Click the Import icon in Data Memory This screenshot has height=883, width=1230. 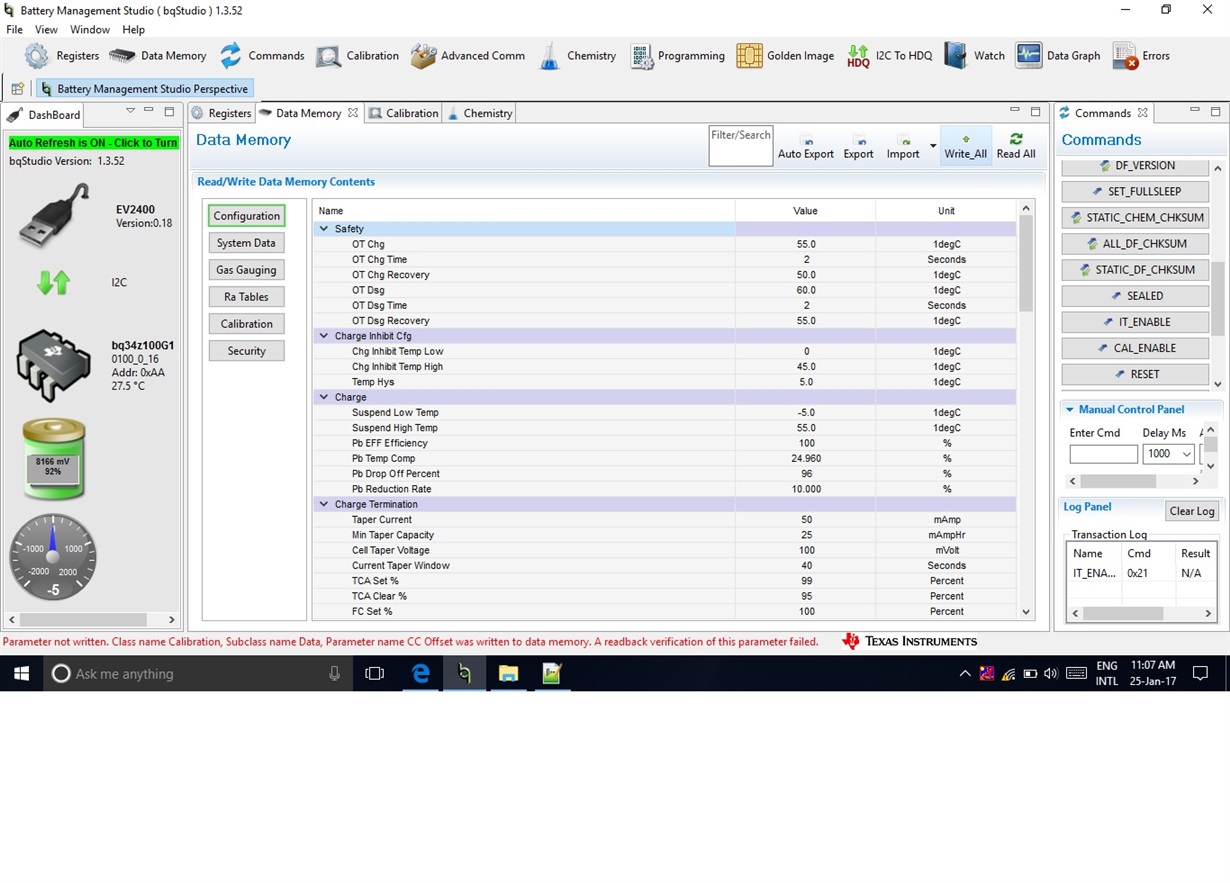[903, 141]
